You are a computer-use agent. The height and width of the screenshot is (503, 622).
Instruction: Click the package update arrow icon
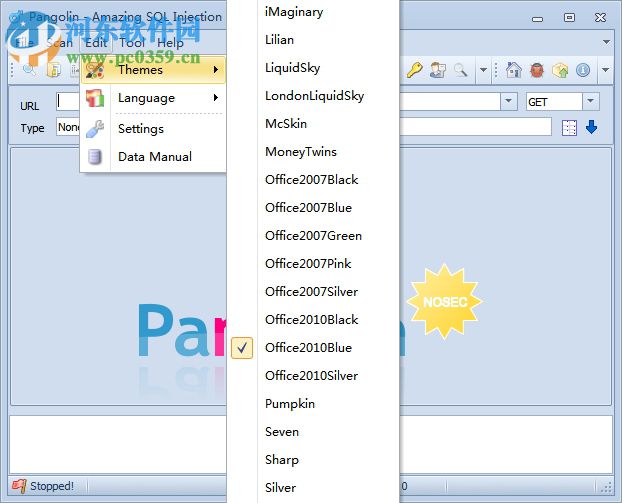560,71
